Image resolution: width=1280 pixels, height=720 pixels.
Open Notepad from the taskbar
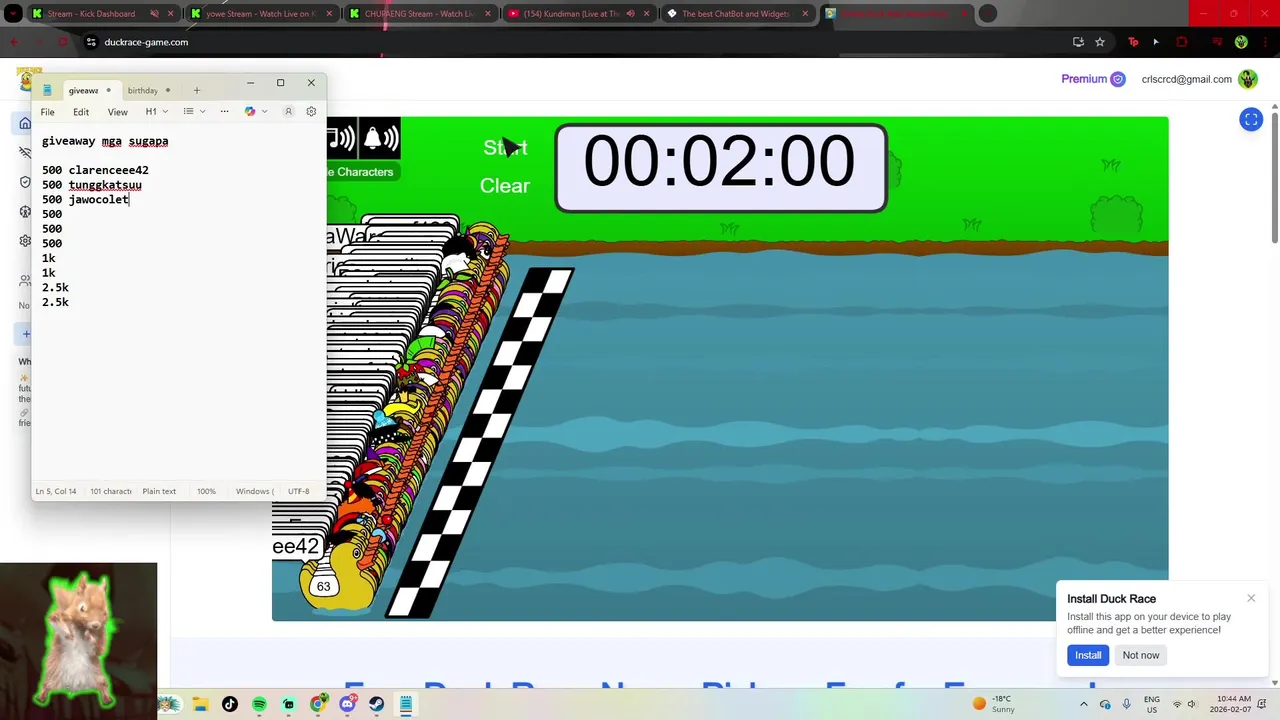406,704
